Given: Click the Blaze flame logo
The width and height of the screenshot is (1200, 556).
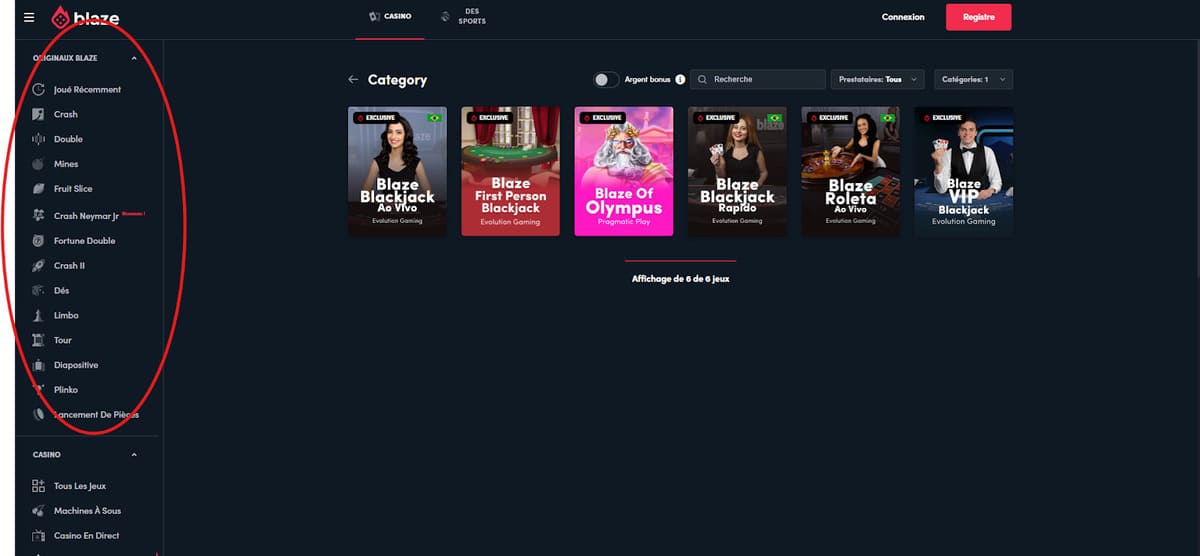Looking at the screenshot, I should 61,17.
